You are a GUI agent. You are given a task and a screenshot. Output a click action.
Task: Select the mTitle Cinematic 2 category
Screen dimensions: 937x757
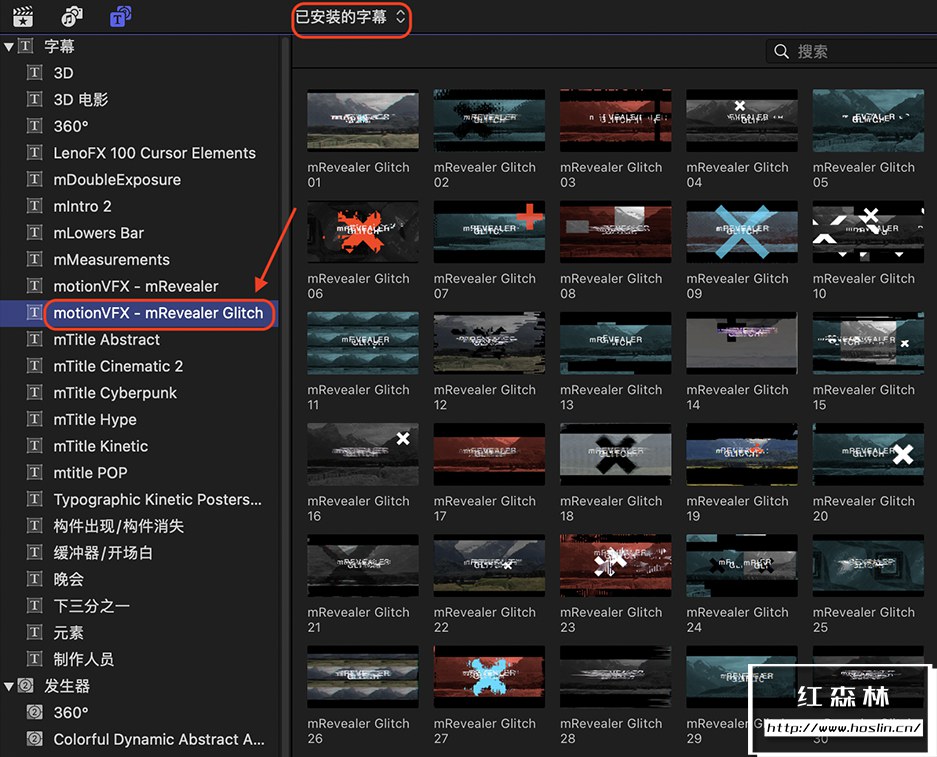[118, 366]
